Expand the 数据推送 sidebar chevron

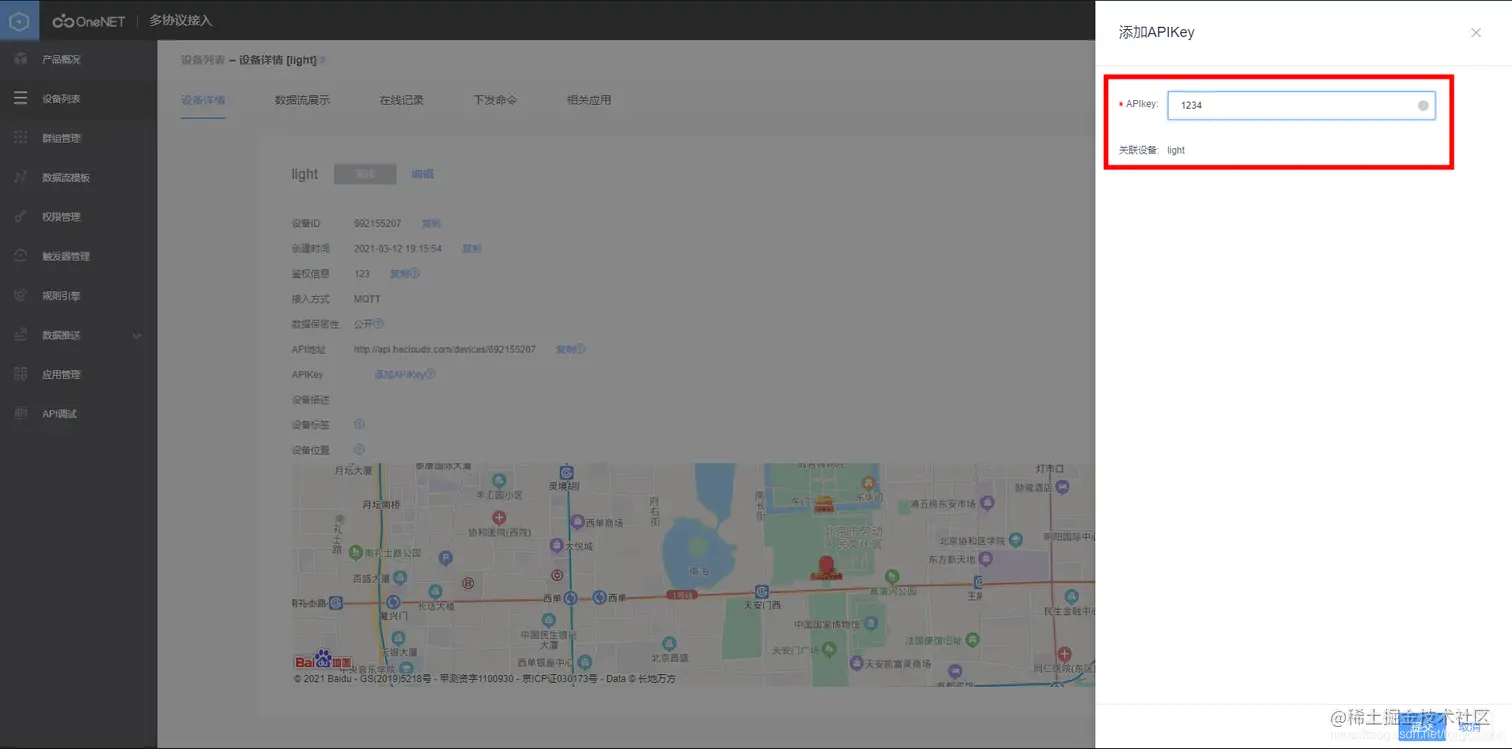[137, 336]
